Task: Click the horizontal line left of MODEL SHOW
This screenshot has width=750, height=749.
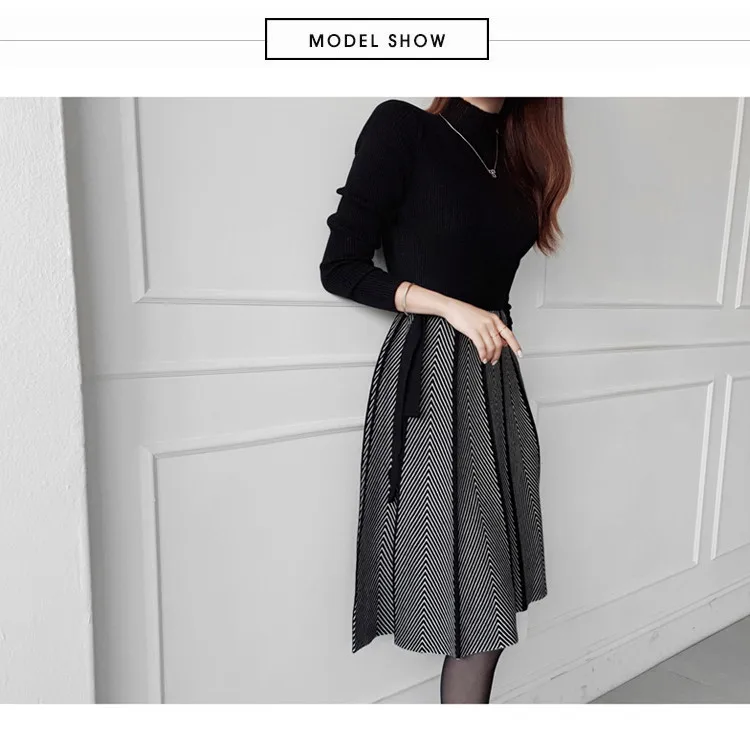Action: [132, 41]
